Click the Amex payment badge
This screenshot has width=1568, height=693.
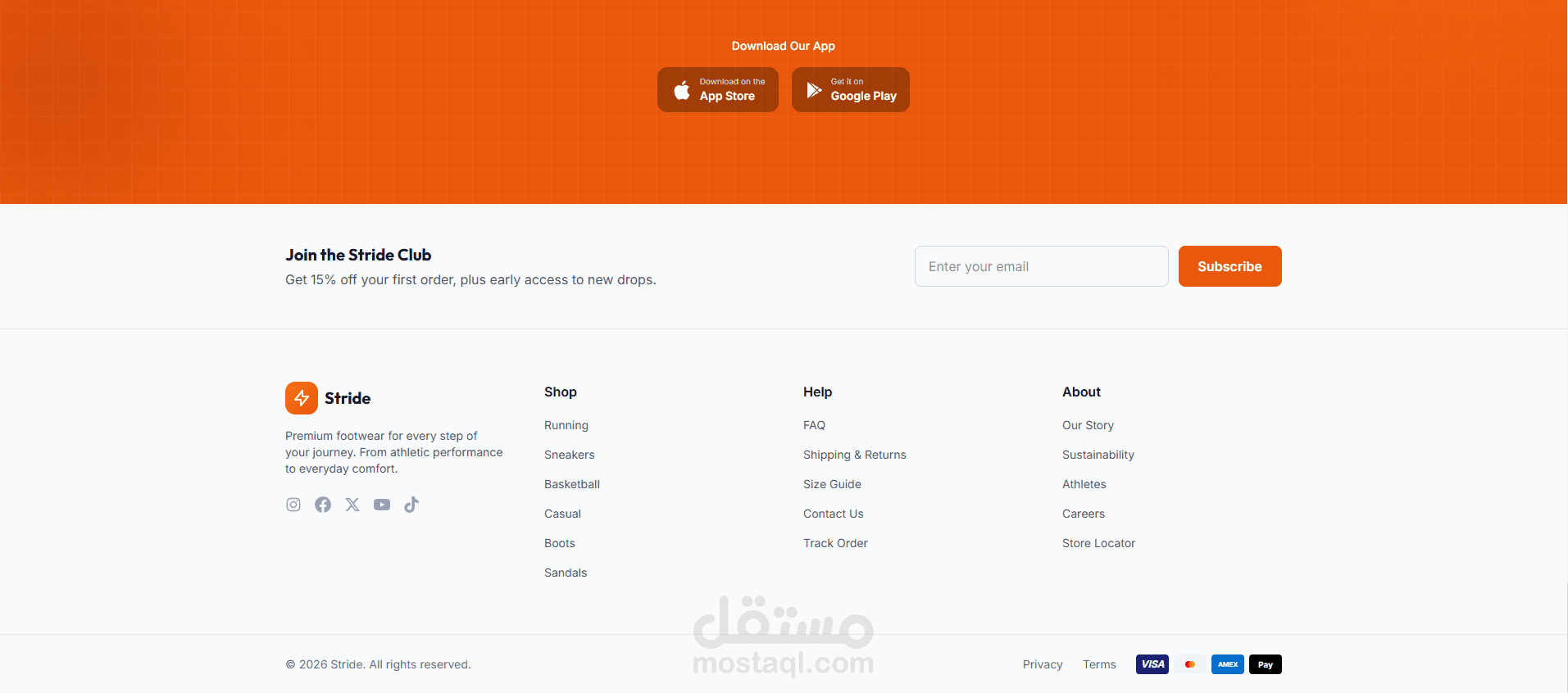[1228, 664]
